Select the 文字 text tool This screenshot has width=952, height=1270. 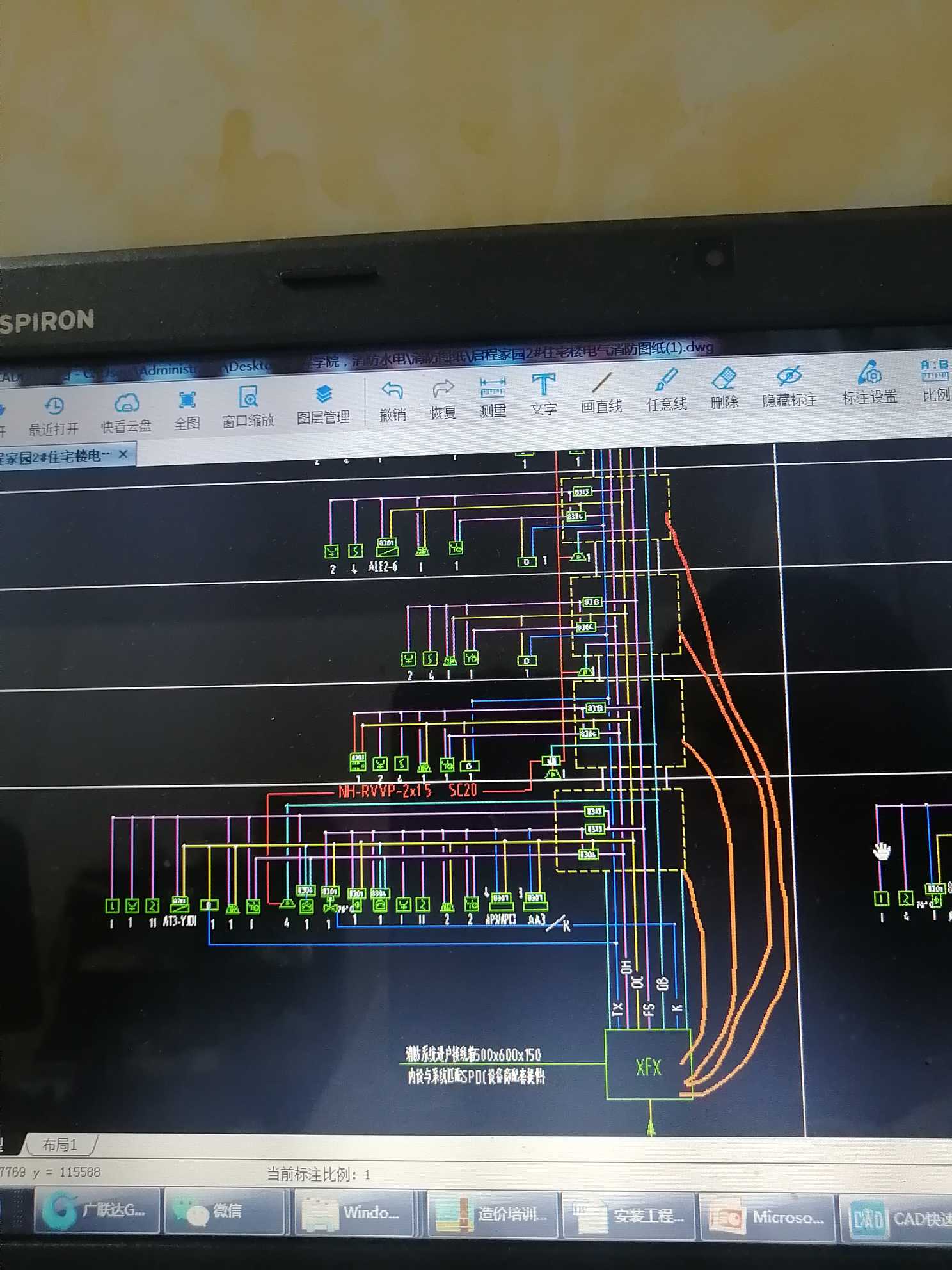pyautogui.click(x=543, y=395)
